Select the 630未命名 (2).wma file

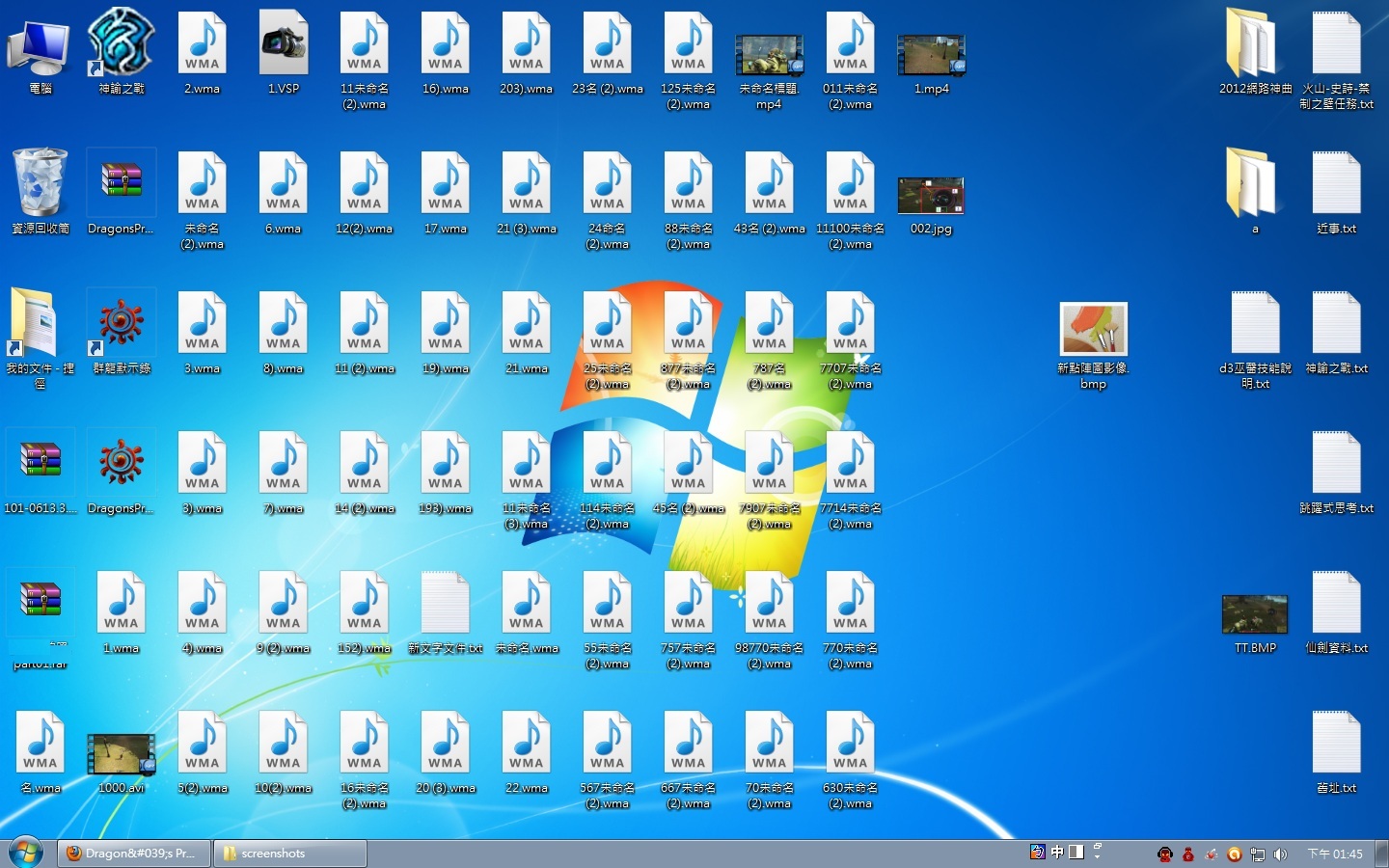click(x=851, y=760)
